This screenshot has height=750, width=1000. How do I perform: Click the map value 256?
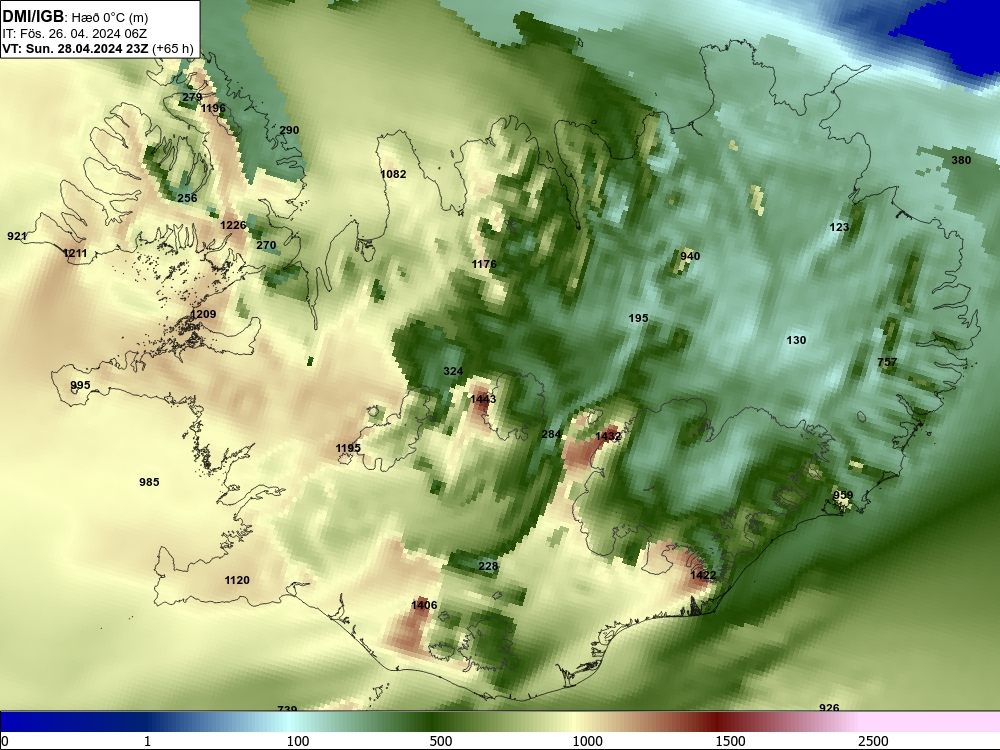pyautogui.click(x=187, y=198)
